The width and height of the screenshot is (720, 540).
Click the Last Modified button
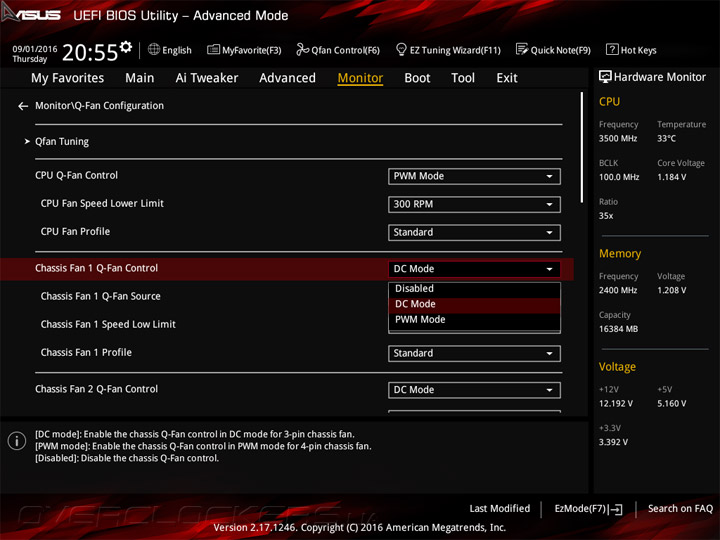pos(500,509)
